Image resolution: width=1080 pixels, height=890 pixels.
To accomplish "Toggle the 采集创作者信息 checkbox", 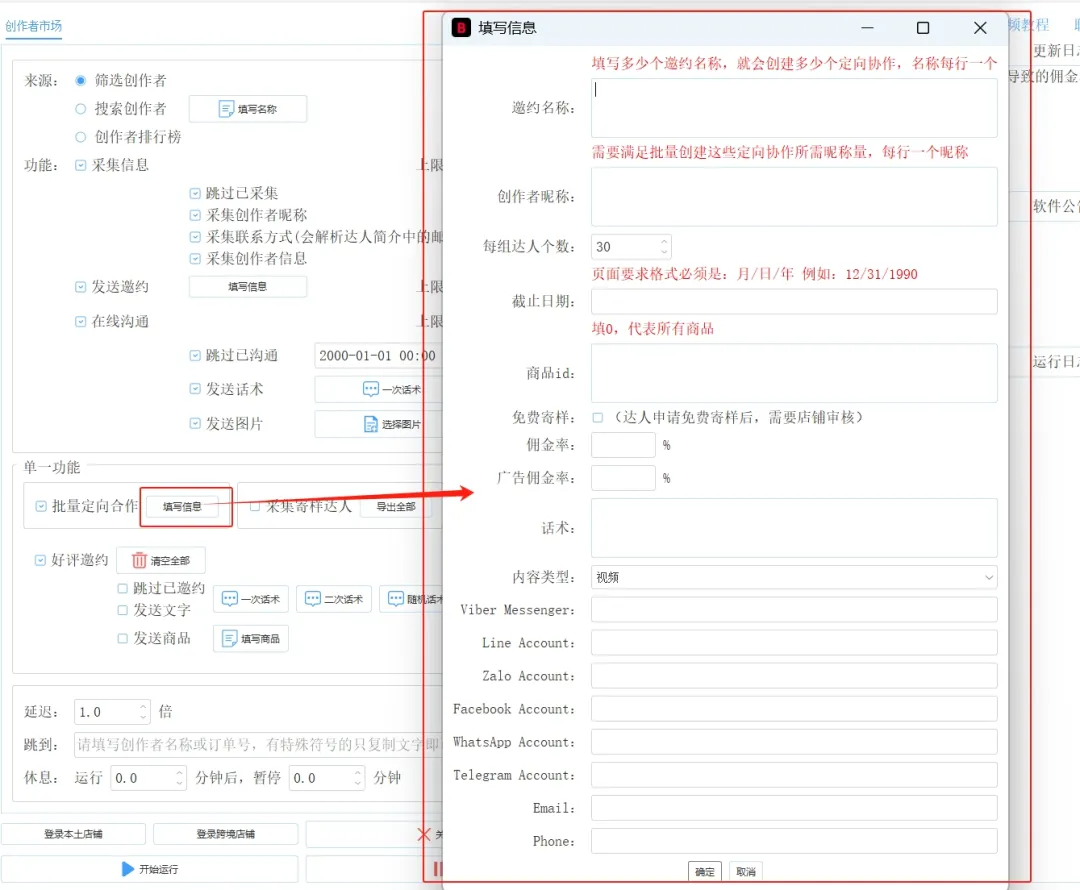I will point(195,258).
